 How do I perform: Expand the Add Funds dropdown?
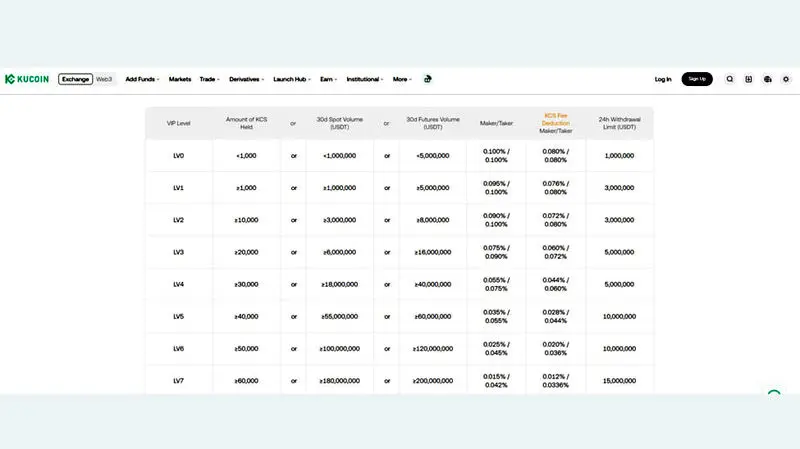click(142, 79)
